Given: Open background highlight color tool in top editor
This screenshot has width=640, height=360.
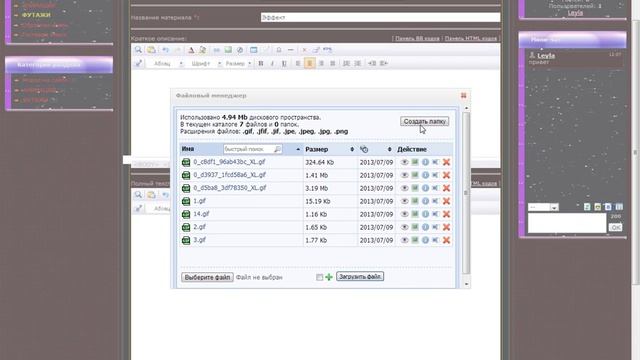Looking at the screenshot, I should coord(202,50).
